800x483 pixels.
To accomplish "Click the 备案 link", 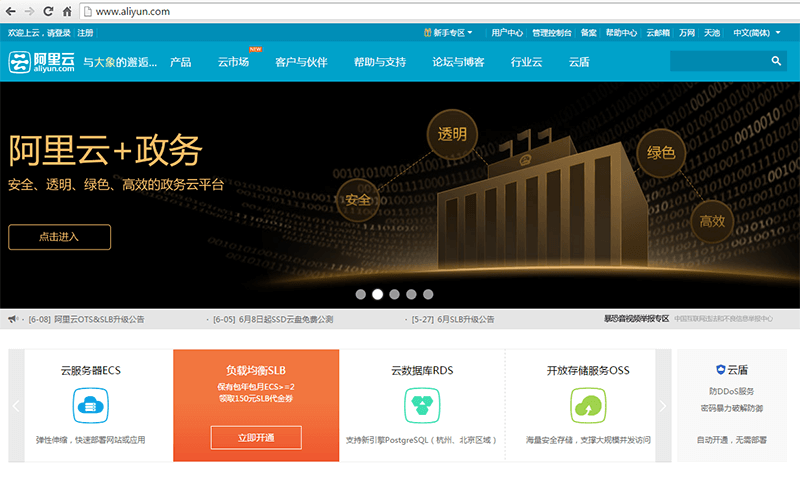I will 588,33.
